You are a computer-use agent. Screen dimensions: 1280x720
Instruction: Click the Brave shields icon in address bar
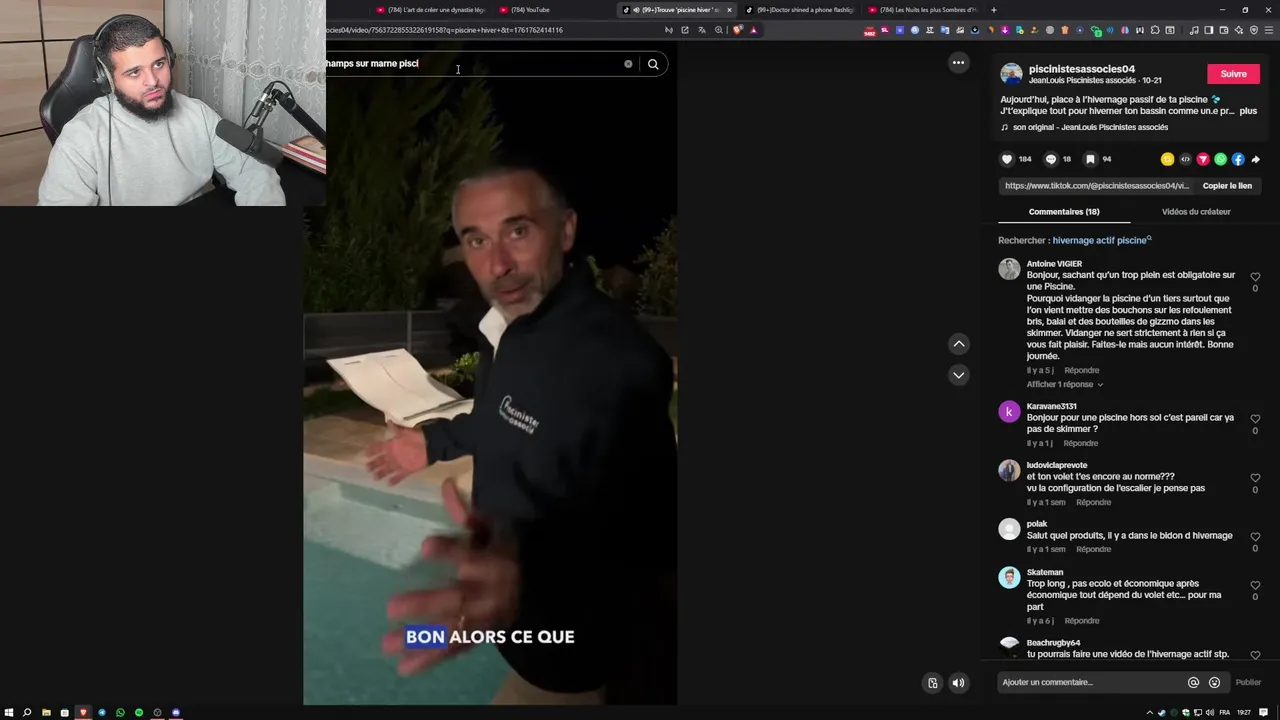pyautogui.click(x=738, y=30)
